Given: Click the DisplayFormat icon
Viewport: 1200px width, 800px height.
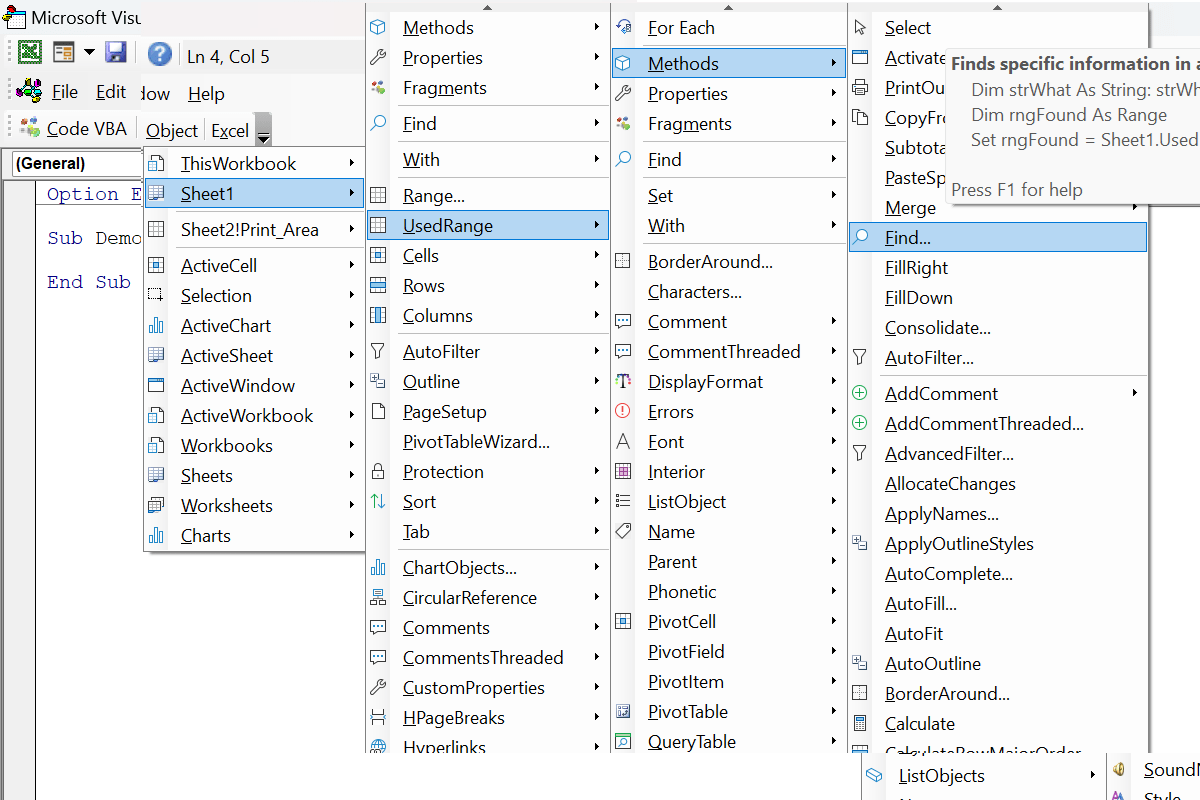Looking at the screenshot, I should point(623,381).
